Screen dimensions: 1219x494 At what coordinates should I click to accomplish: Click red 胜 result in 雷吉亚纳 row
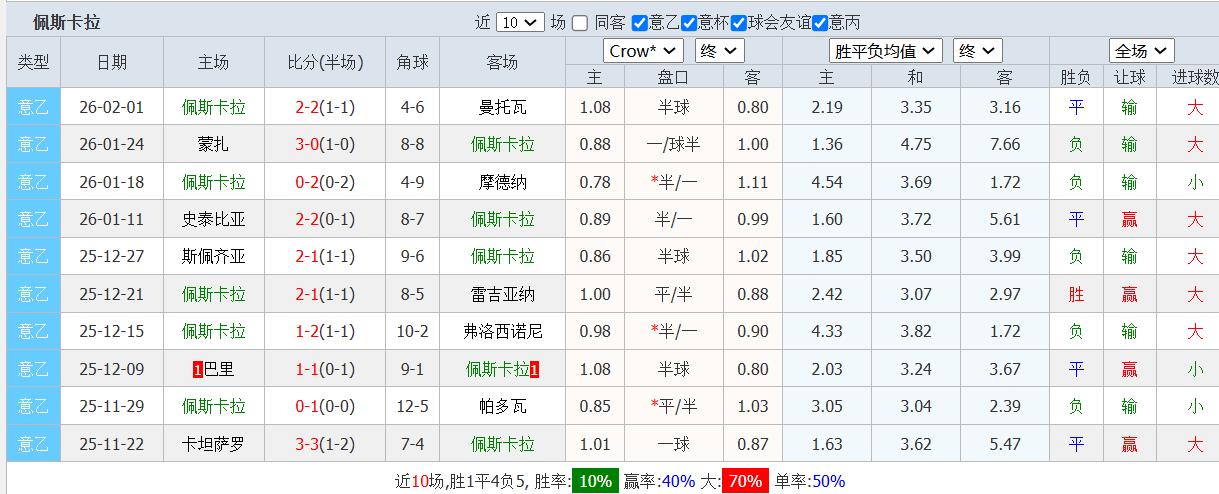pos(1076,294)
